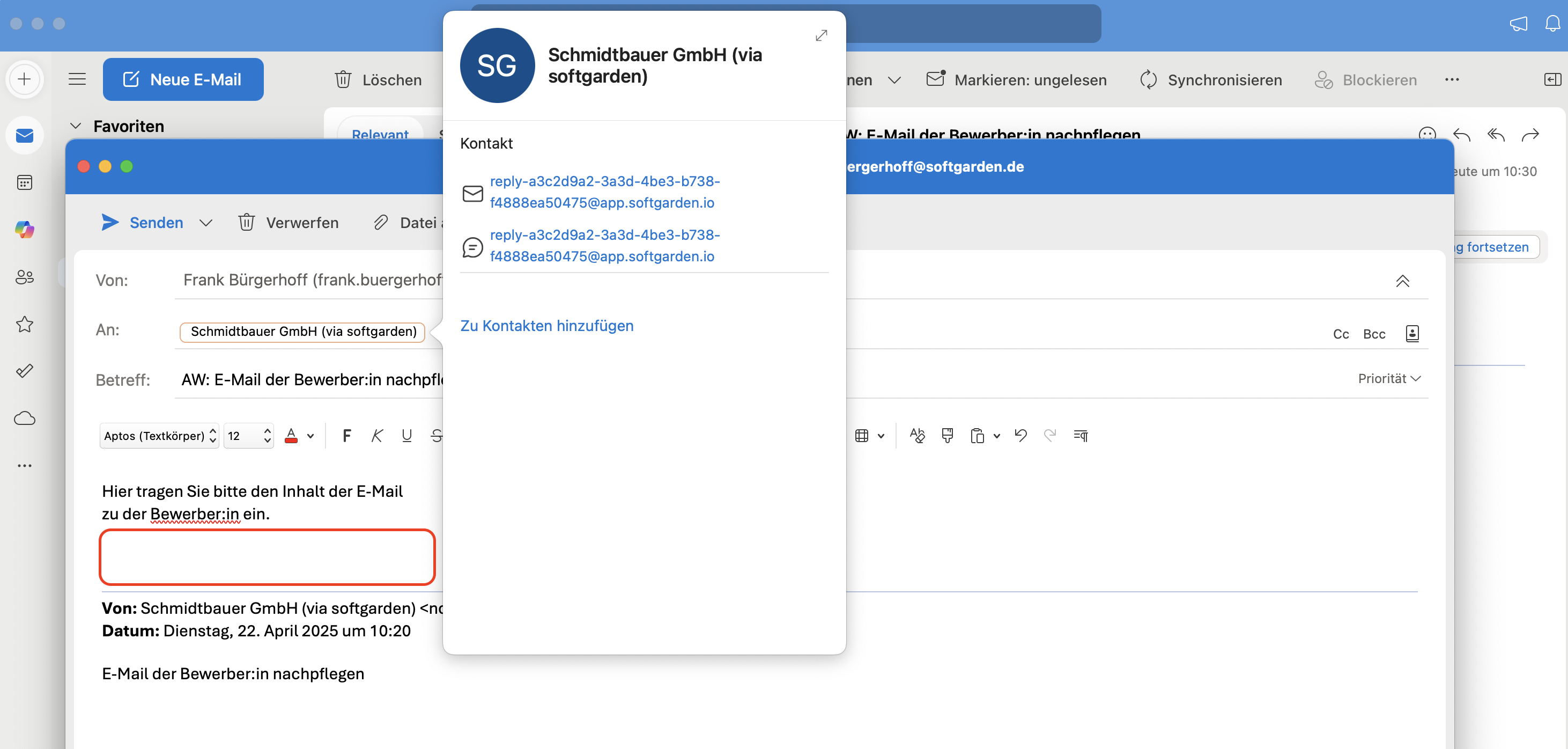Click the clear formatting icon

coord(916,435)
